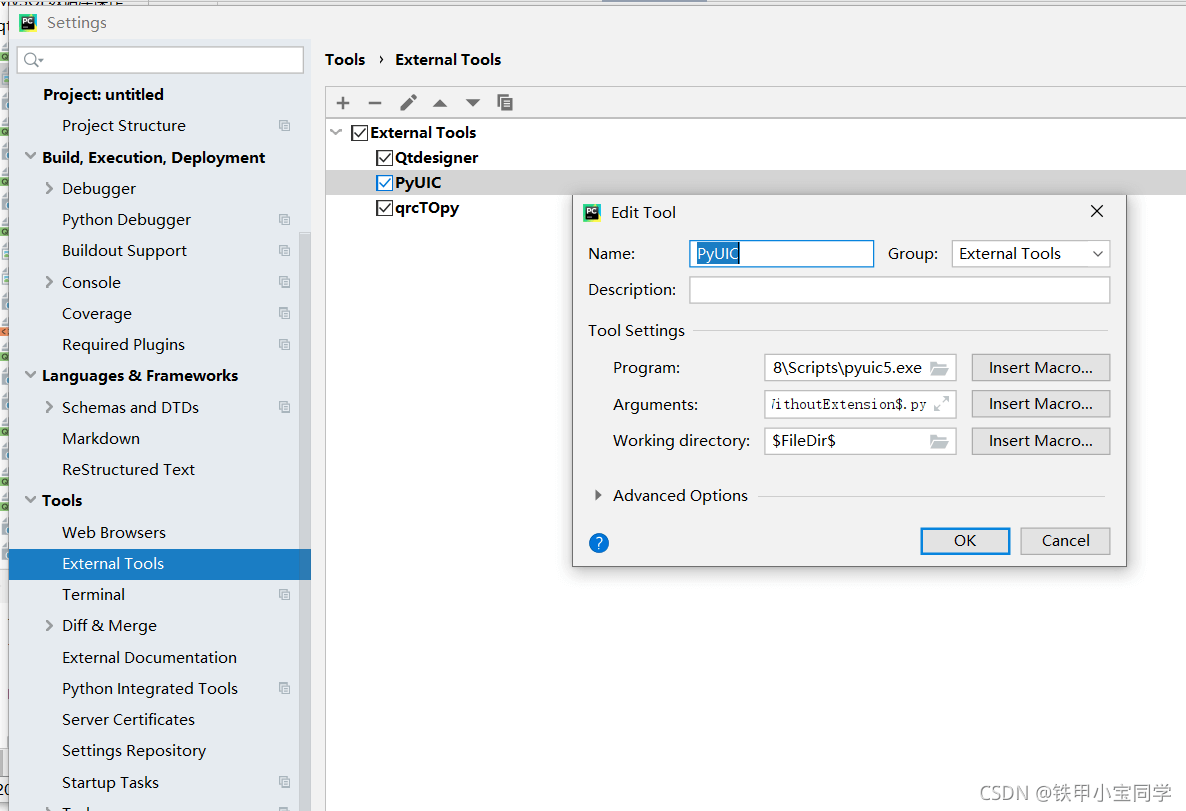Select Terminal in the settings tree
The image size is (1186, 811).
coord(93,594)
